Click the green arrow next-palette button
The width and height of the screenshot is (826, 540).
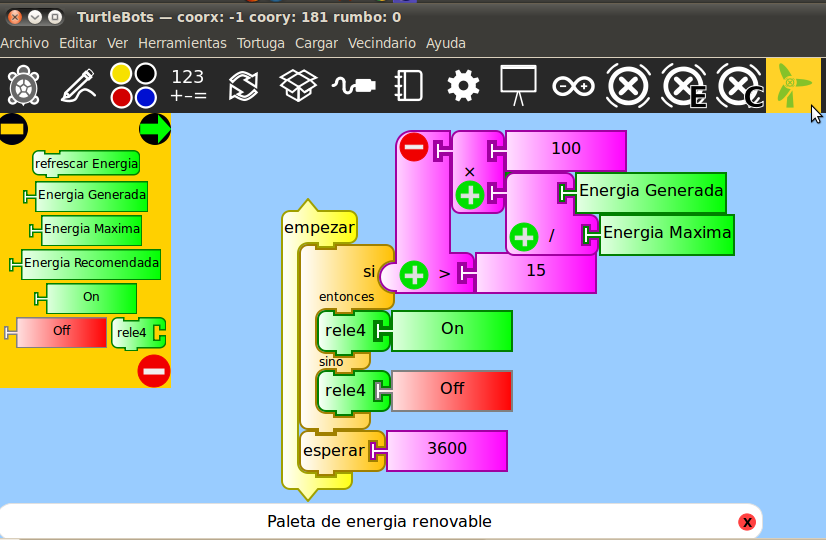[x=155, y=129]
